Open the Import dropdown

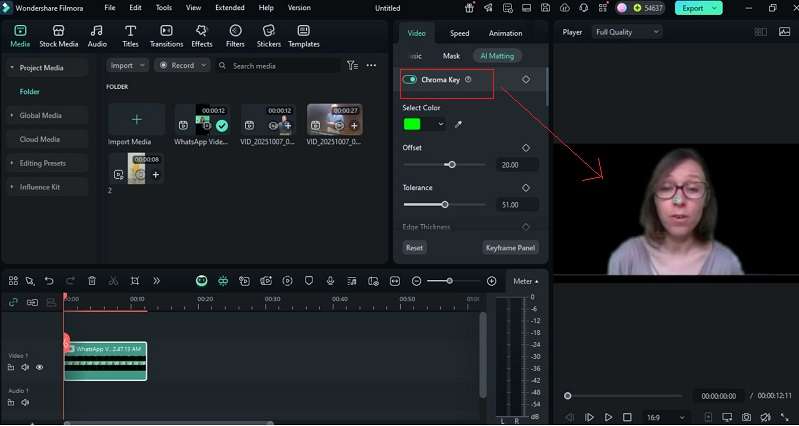(127, 65)
